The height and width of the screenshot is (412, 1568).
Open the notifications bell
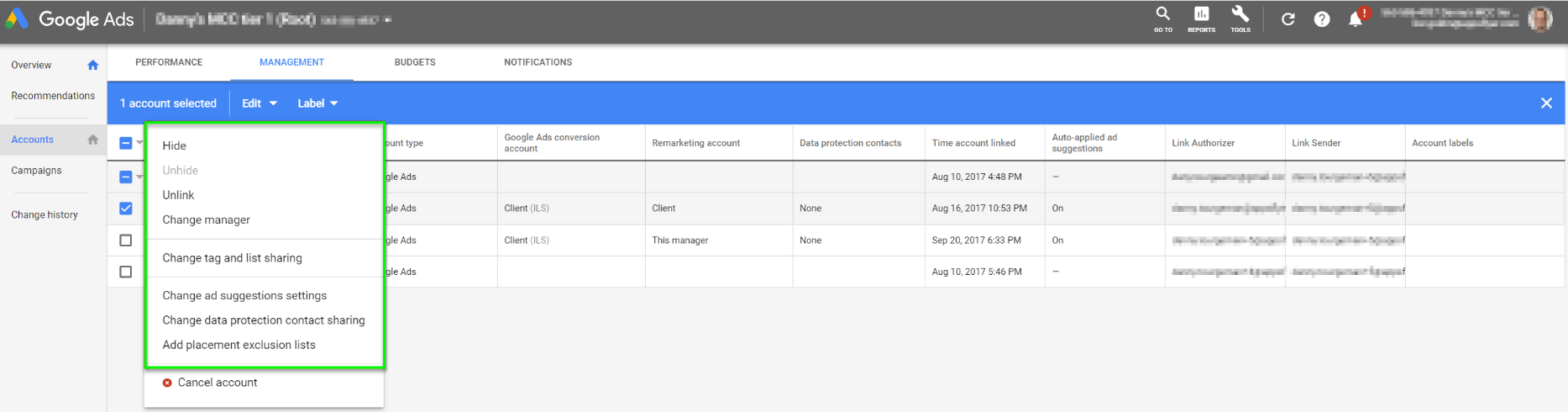tap(1356, 19)
